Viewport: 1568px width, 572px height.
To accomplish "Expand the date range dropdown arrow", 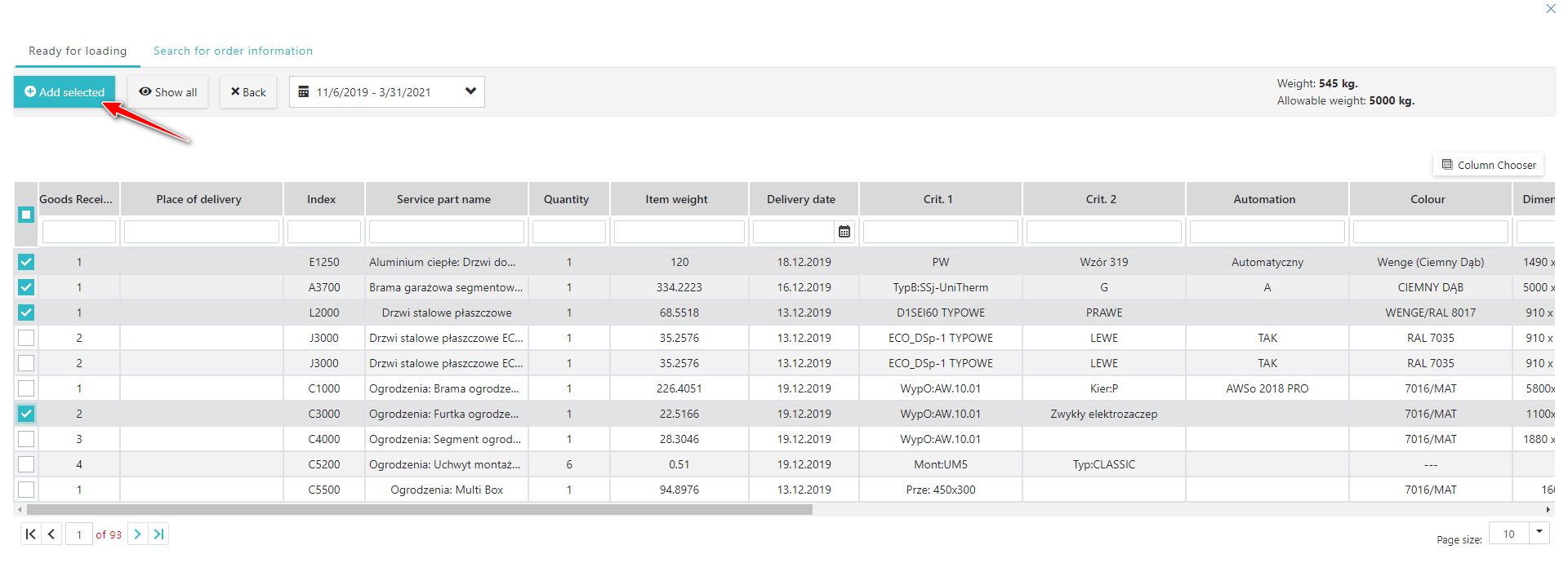I will (x=470, y=91).
